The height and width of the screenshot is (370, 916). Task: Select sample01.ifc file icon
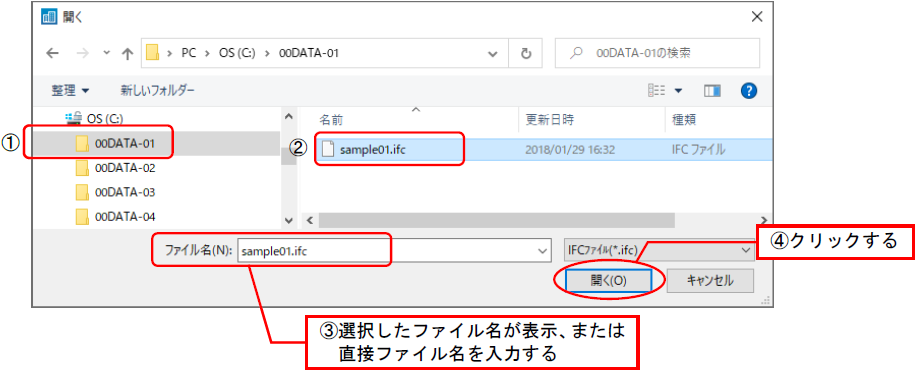329,149
